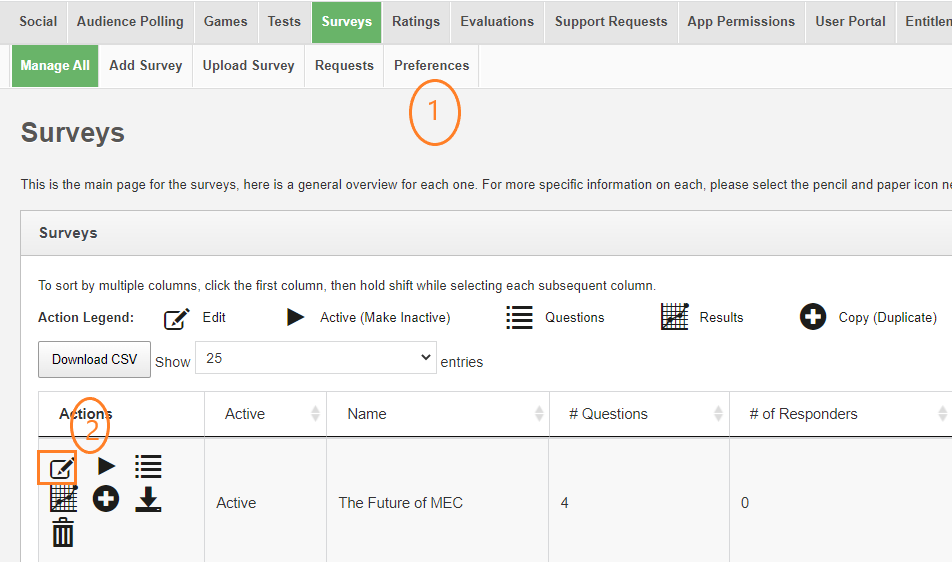952x562 pixels.
Task: Open the Questions list icon in the survey row
Action: tap(148, 466)
